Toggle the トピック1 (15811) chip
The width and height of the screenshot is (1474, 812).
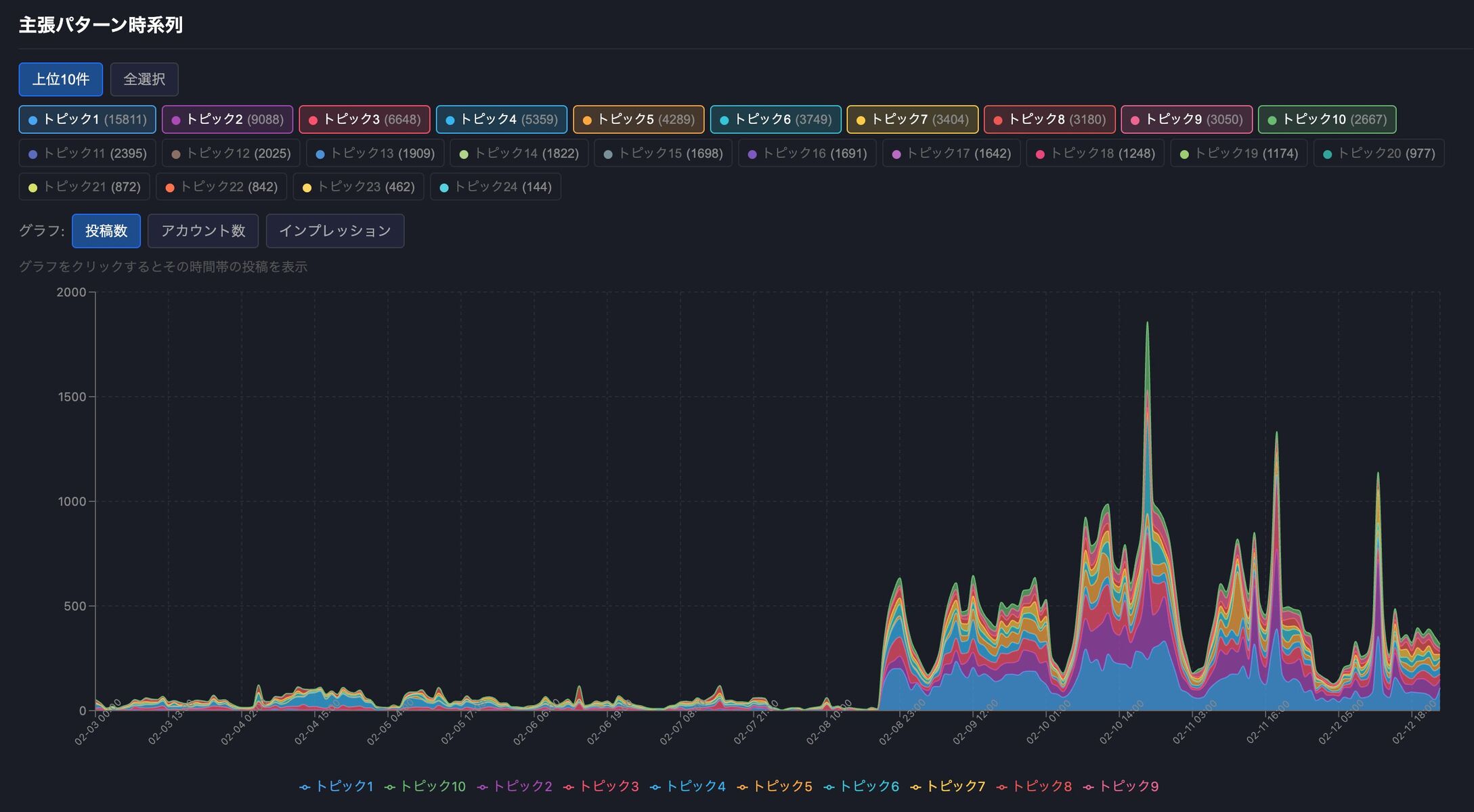(87, 120)
